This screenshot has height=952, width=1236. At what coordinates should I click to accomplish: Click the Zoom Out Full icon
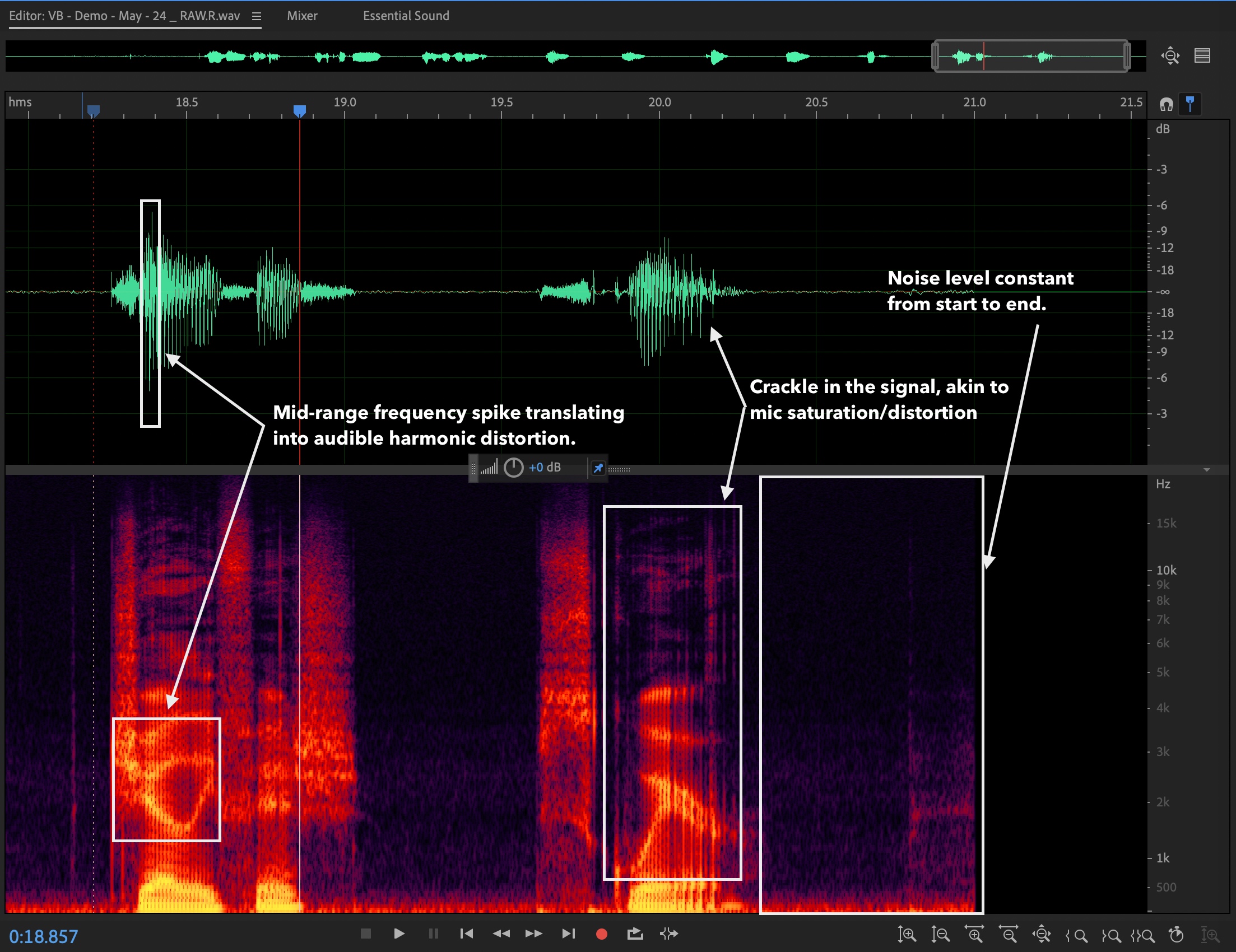(x=1042, y=934)
